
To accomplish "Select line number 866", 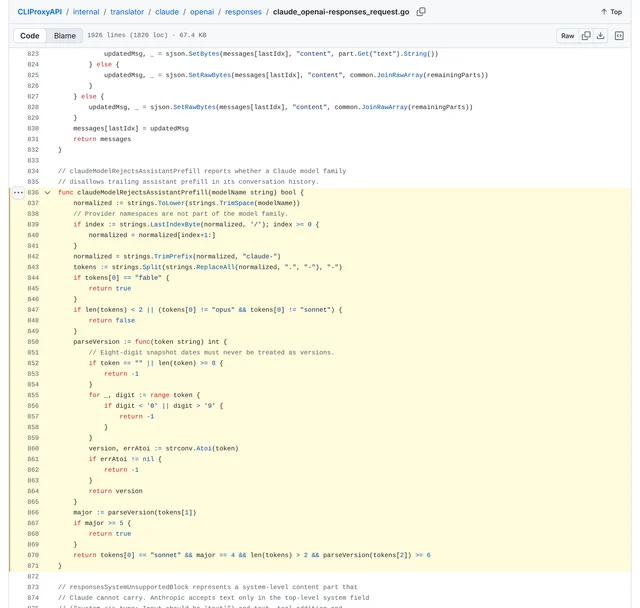I will (x=33, y=512).
